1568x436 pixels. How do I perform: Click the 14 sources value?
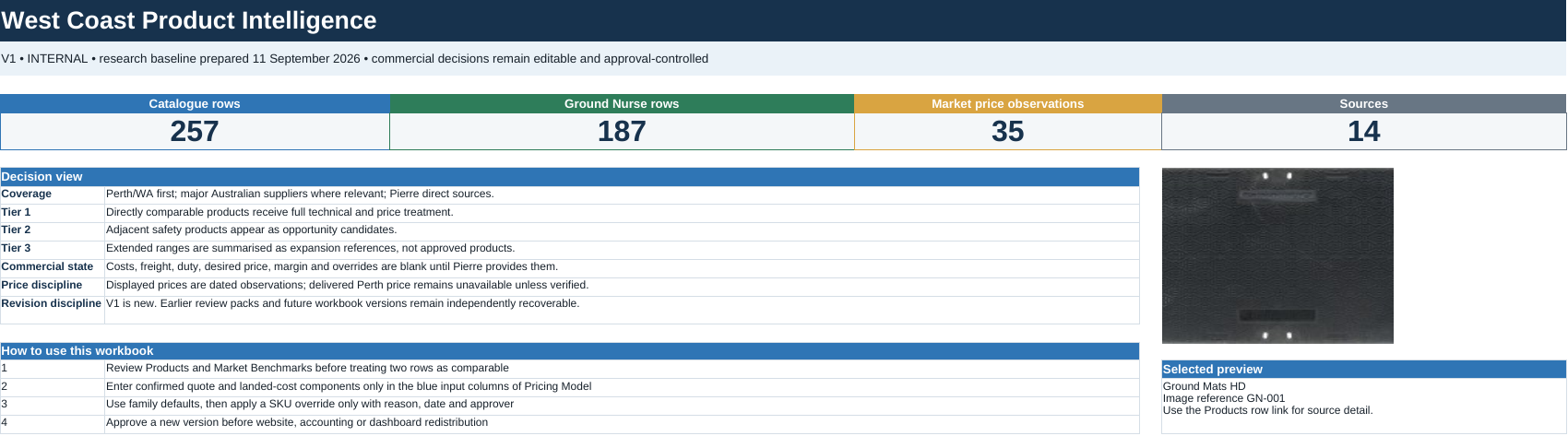[x=1363, y=131]
